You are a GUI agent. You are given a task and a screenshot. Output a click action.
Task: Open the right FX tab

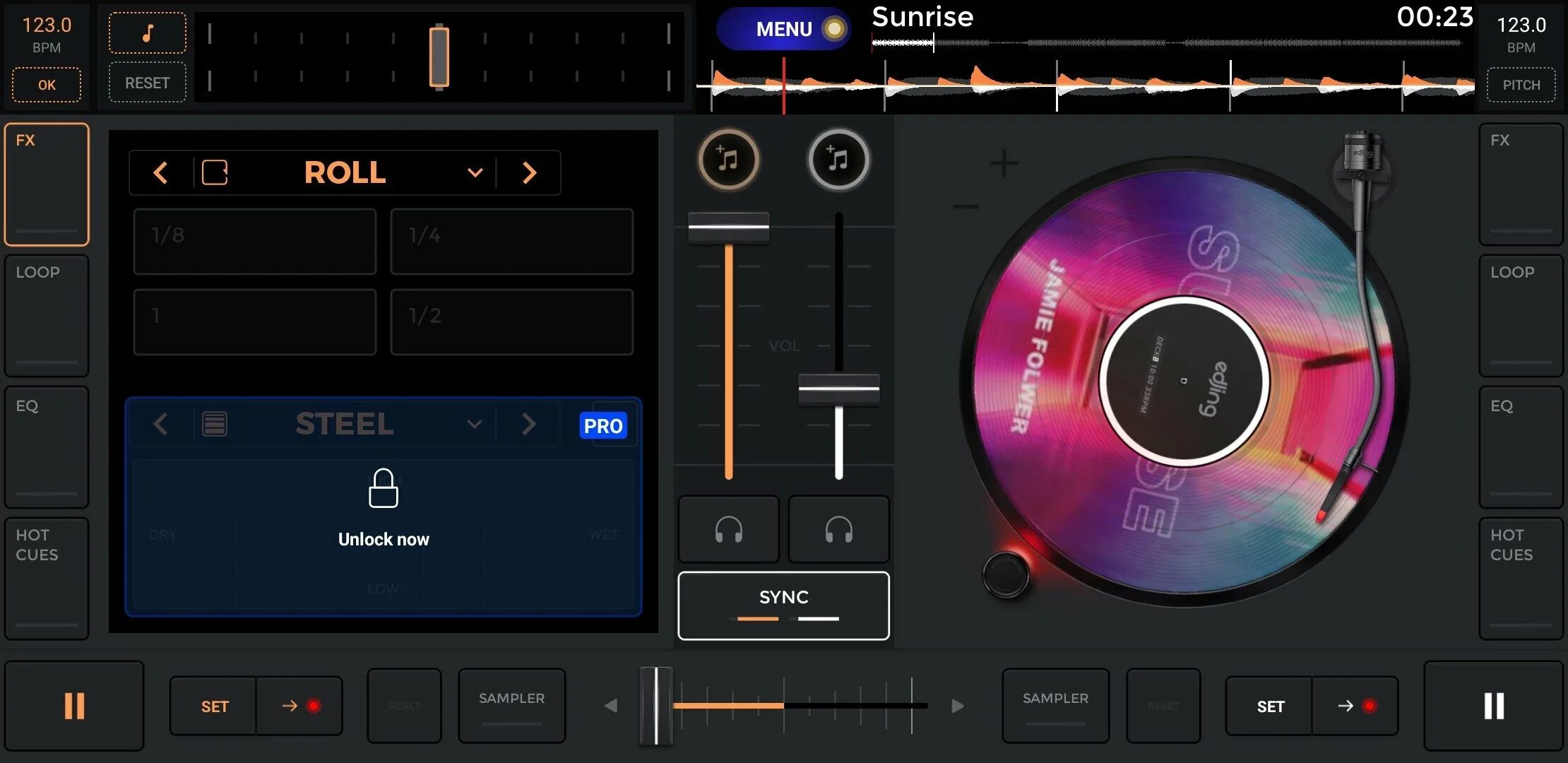click(1521, 184)
